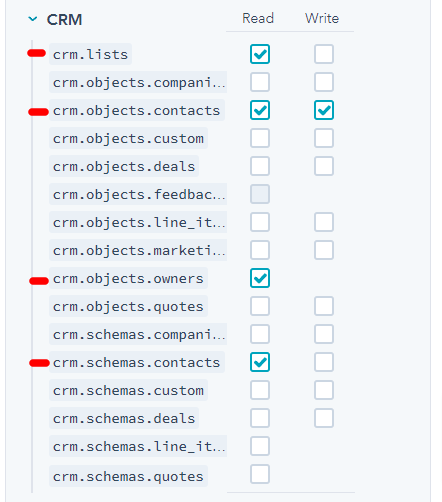442x502 pixels.
Task: Enable Write for crm.schemas.companies scope
Action: 324,334
